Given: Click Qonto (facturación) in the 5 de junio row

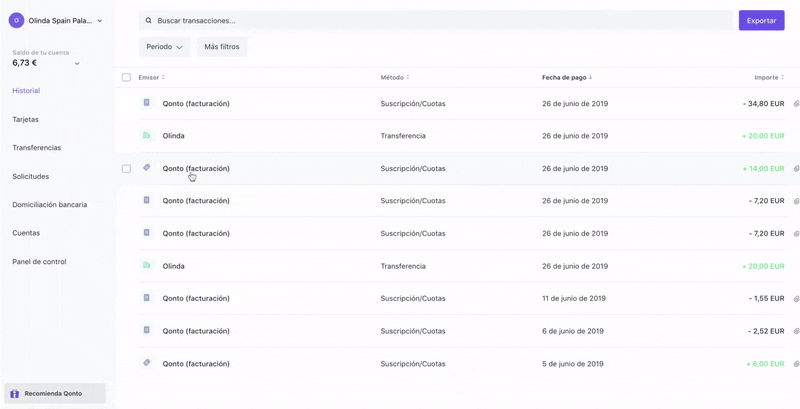Looking at the screenshot, I should pos(196,364).
